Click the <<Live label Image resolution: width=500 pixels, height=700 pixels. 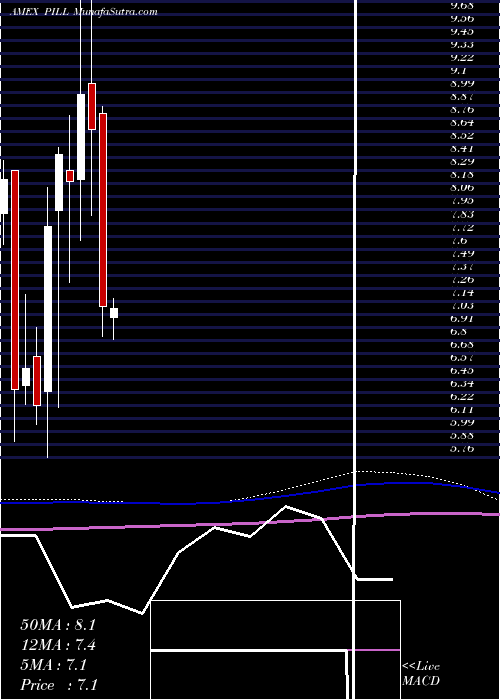(x=421, y=667)
